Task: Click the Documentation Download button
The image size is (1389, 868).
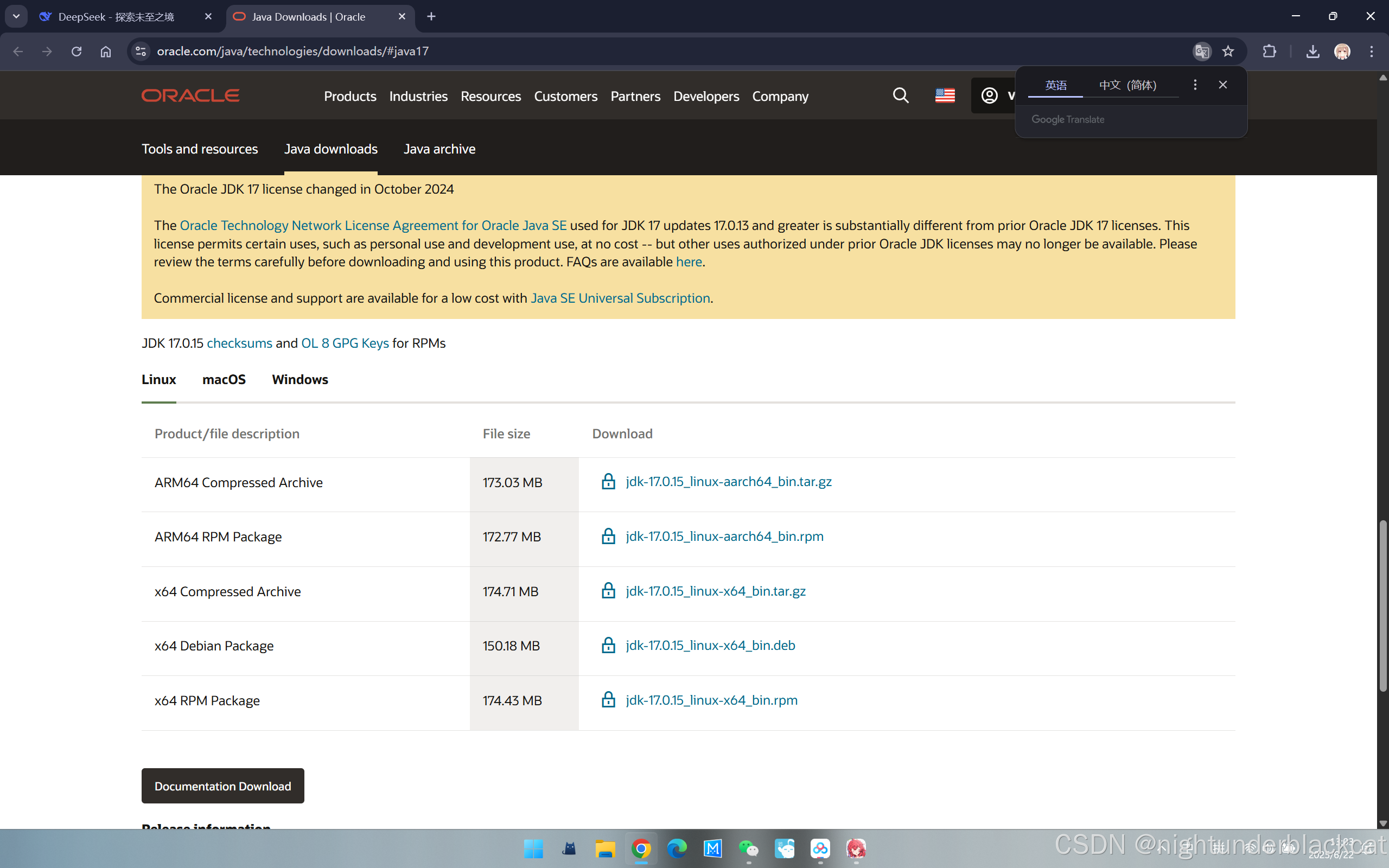Action: tap(222, 786)
